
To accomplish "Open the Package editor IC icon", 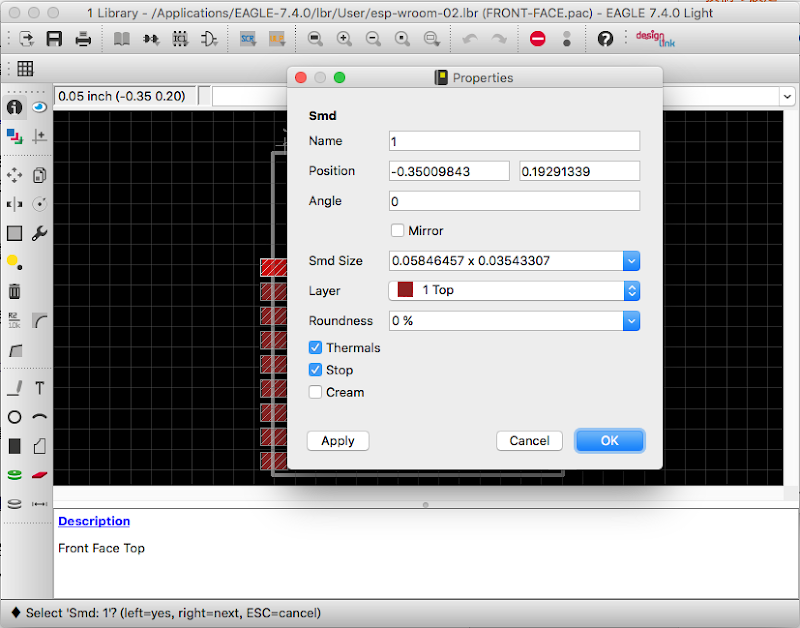I will [180, 39].
